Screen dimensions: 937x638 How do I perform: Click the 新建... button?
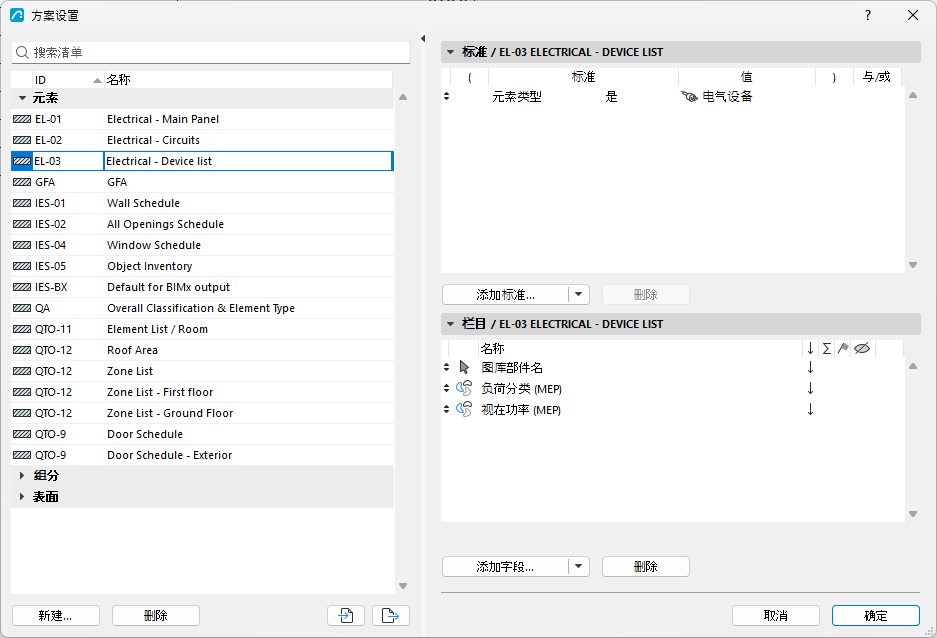(x=56, y=615)
